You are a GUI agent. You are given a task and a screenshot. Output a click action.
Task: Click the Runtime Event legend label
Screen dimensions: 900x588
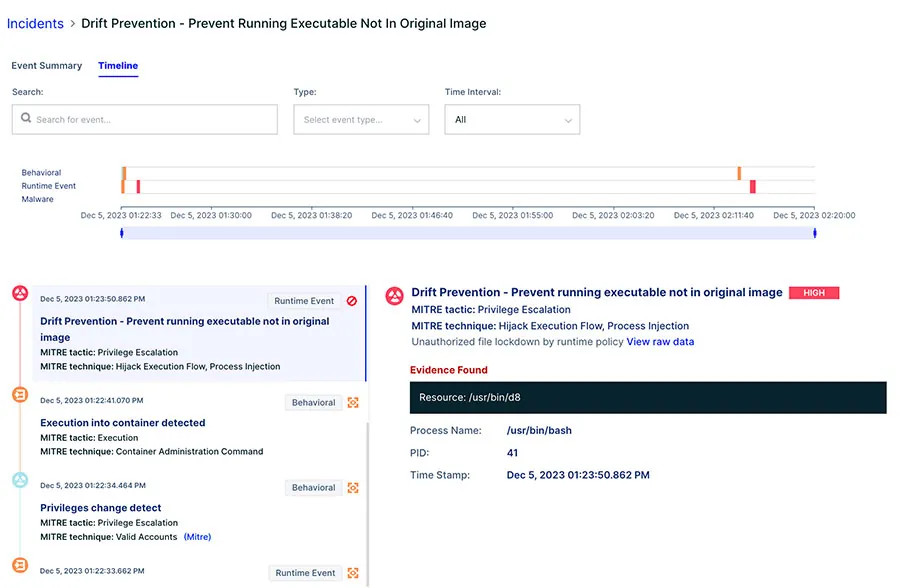49,185
